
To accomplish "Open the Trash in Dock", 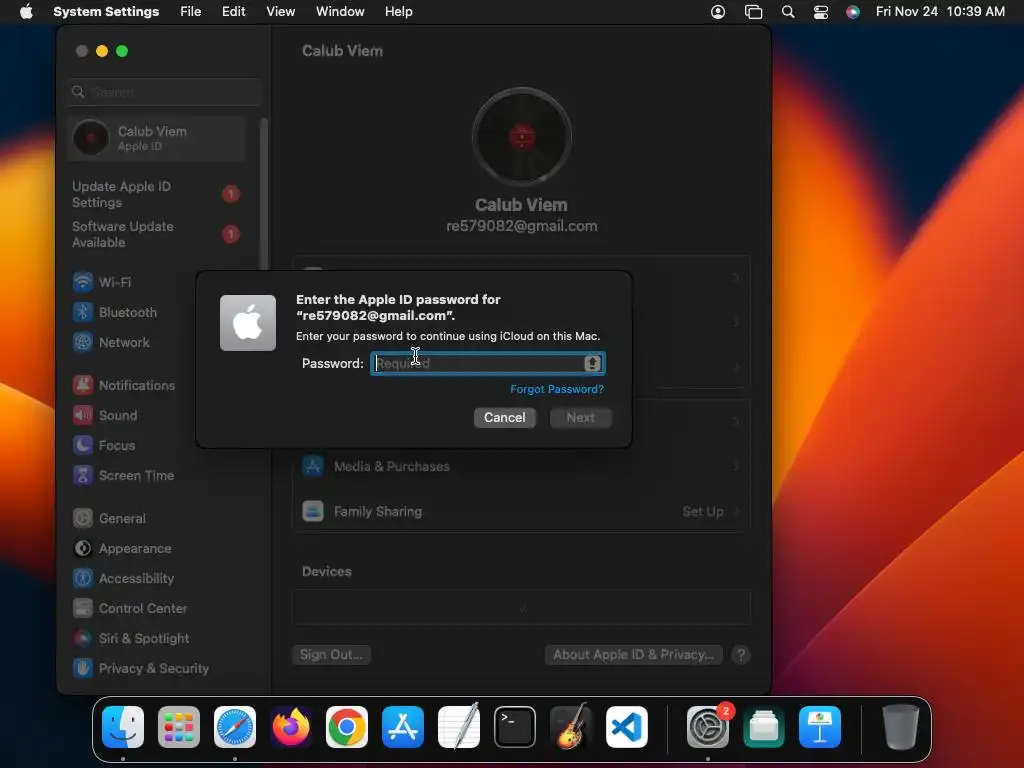I will pyautogui.click(x=901, y=727).
